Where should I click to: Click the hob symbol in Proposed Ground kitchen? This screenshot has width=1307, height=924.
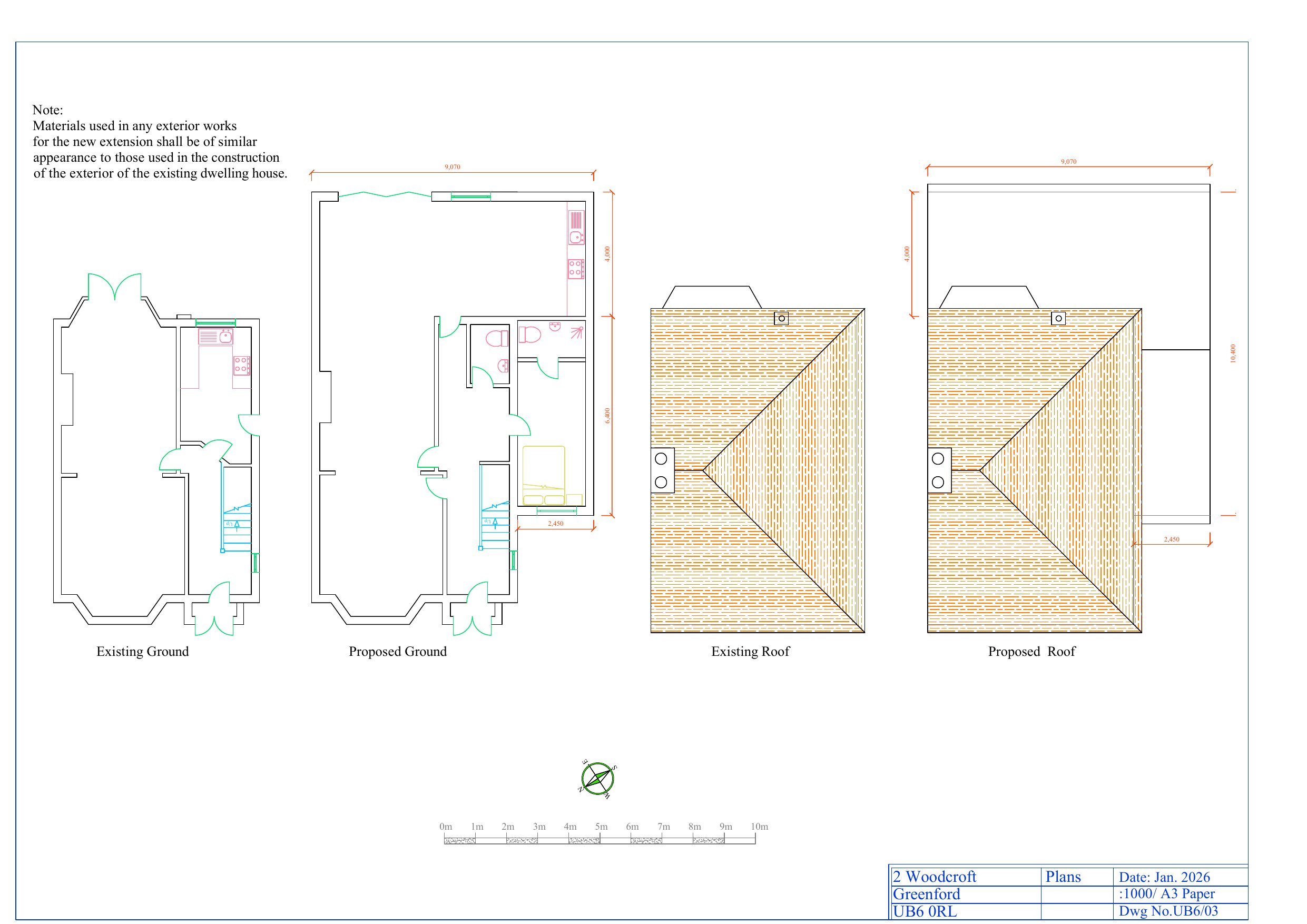coord(575,269)
